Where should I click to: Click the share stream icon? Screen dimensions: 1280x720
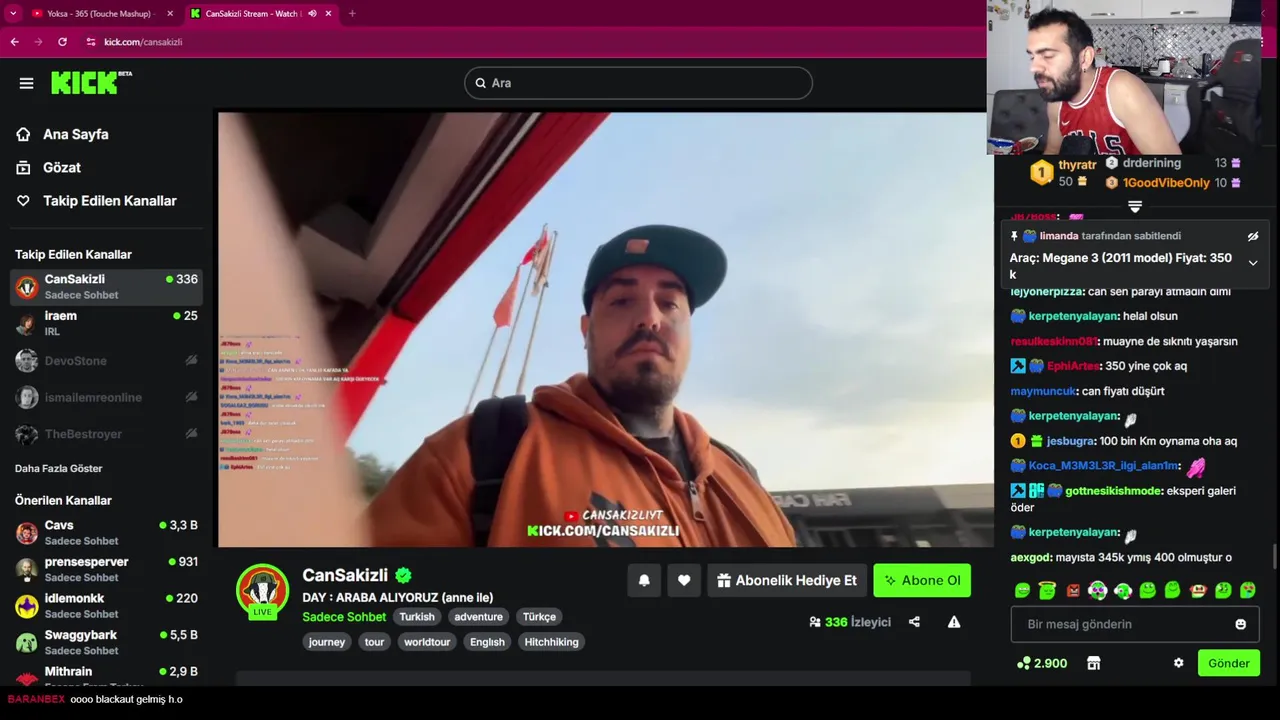(x=914, y=622)
